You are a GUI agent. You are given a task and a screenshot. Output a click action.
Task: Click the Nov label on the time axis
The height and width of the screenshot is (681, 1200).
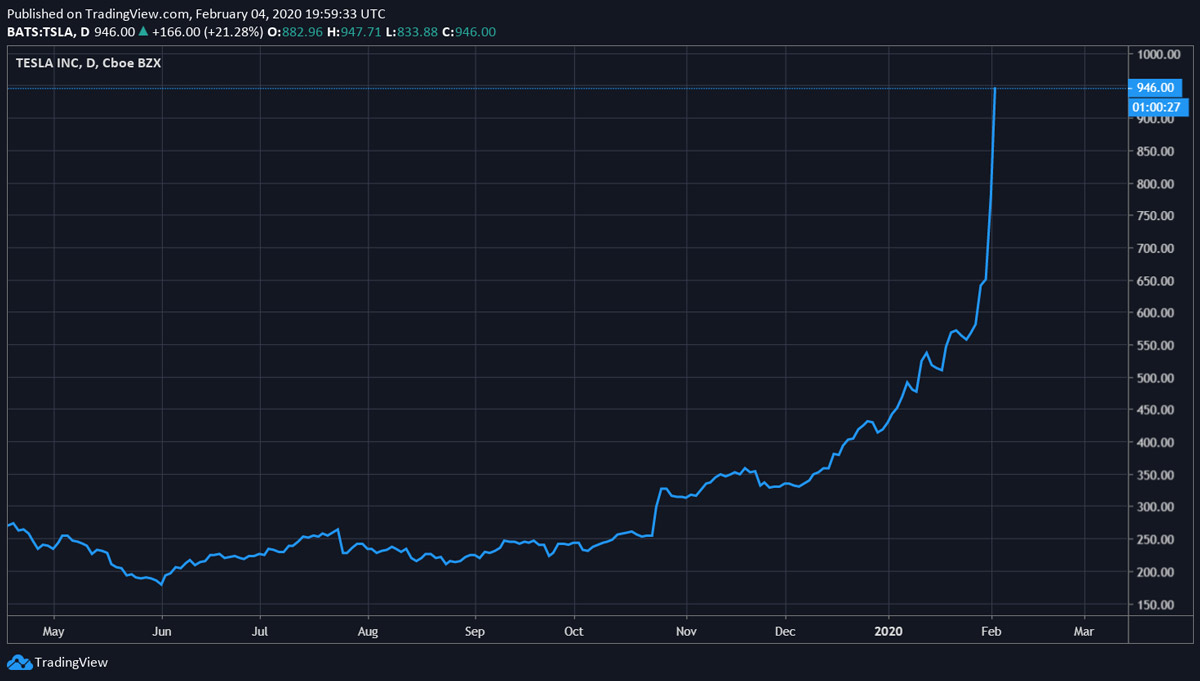[685, 632]
